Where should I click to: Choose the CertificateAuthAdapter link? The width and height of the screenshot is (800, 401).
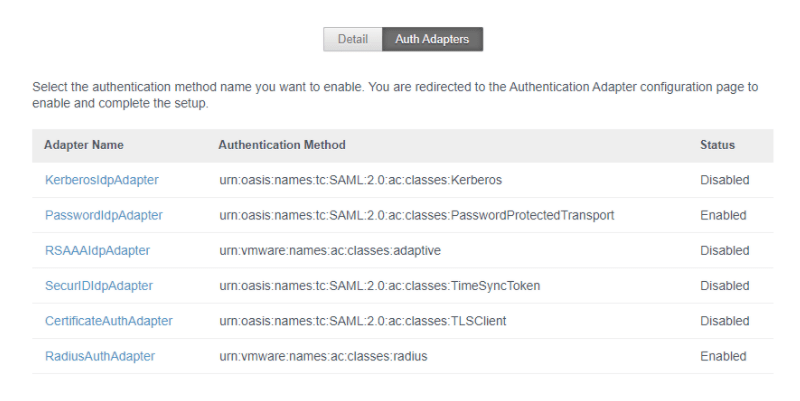point(108,321)
